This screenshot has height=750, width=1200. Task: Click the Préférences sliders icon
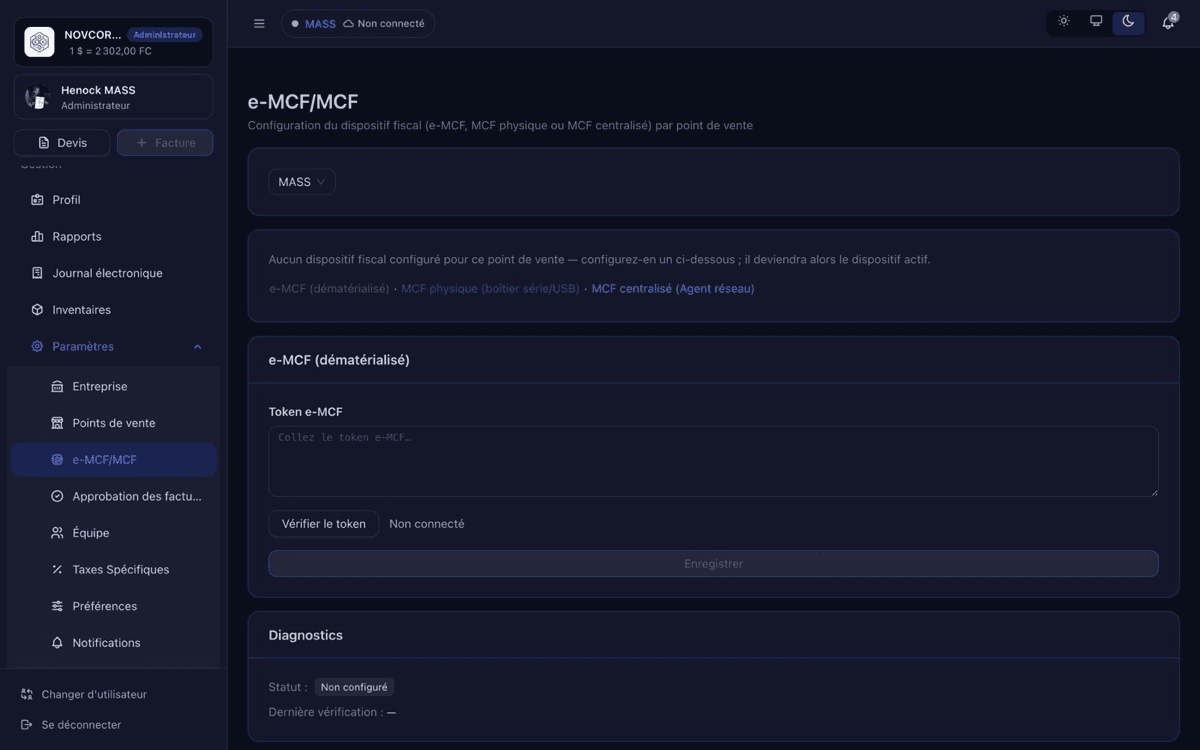(x=57, y=607)
